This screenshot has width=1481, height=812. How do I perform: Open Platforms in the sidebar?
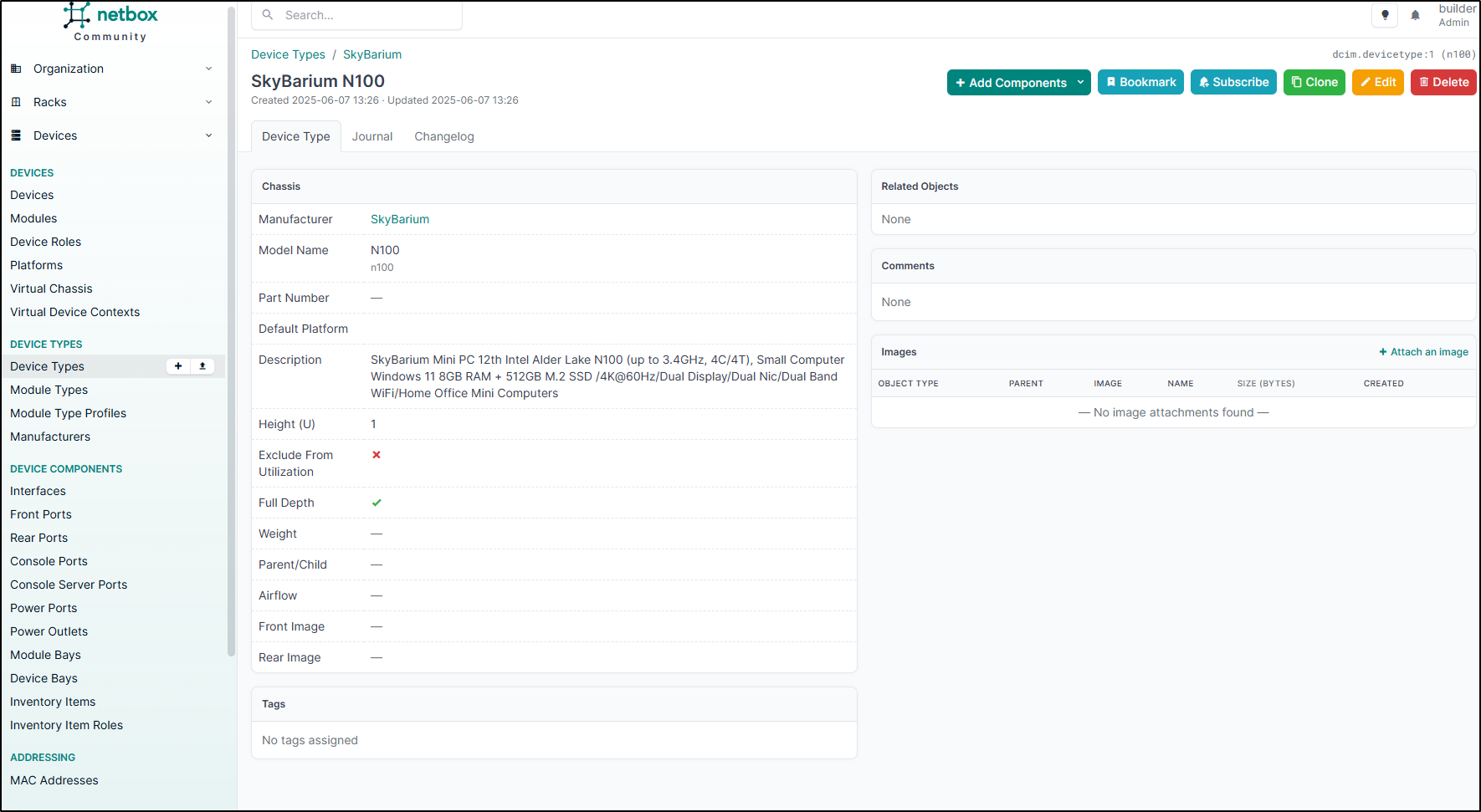[x=36, y=265]
